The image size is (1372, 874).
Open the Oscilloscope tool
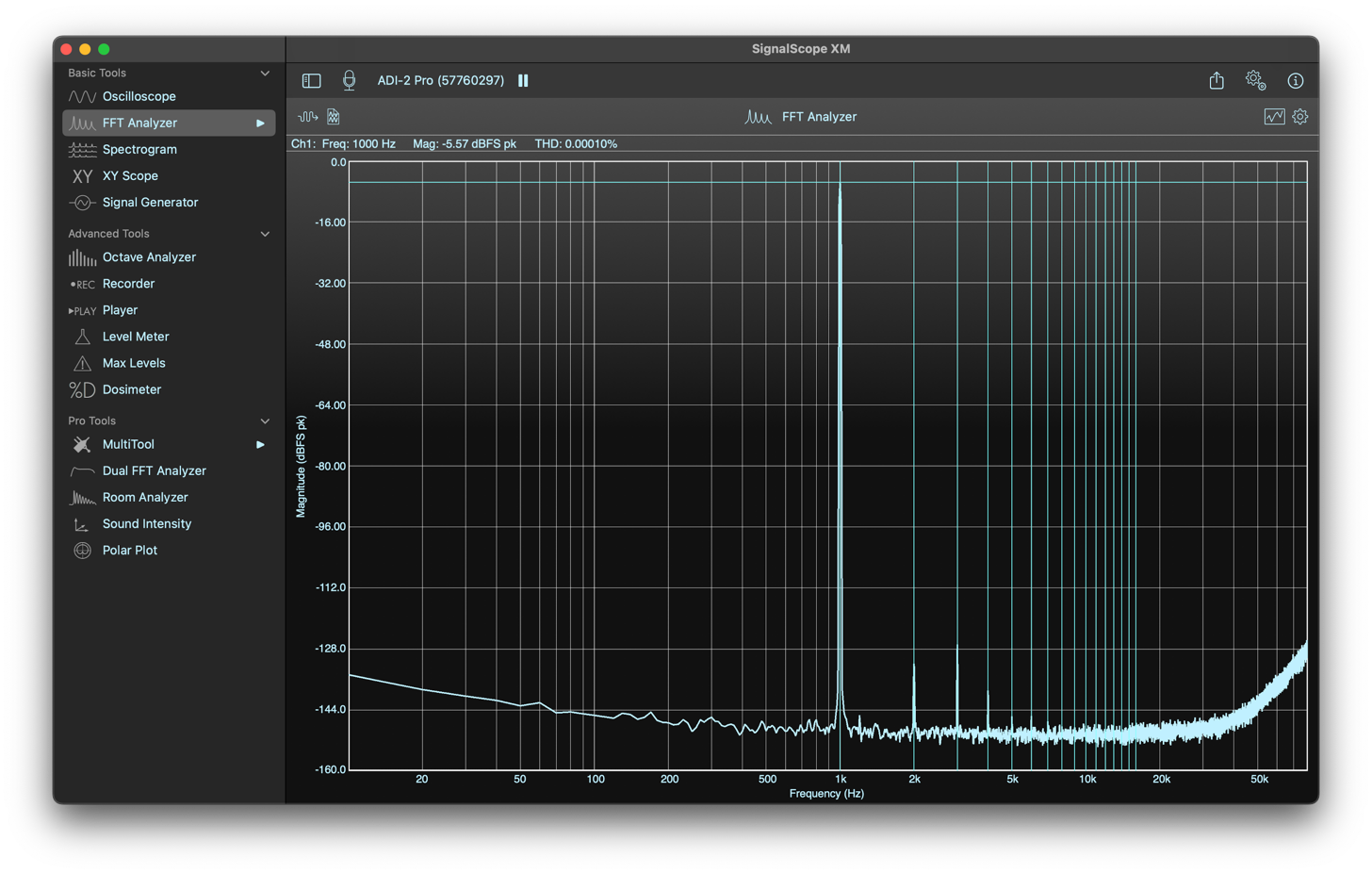click(x=139, y=96)
